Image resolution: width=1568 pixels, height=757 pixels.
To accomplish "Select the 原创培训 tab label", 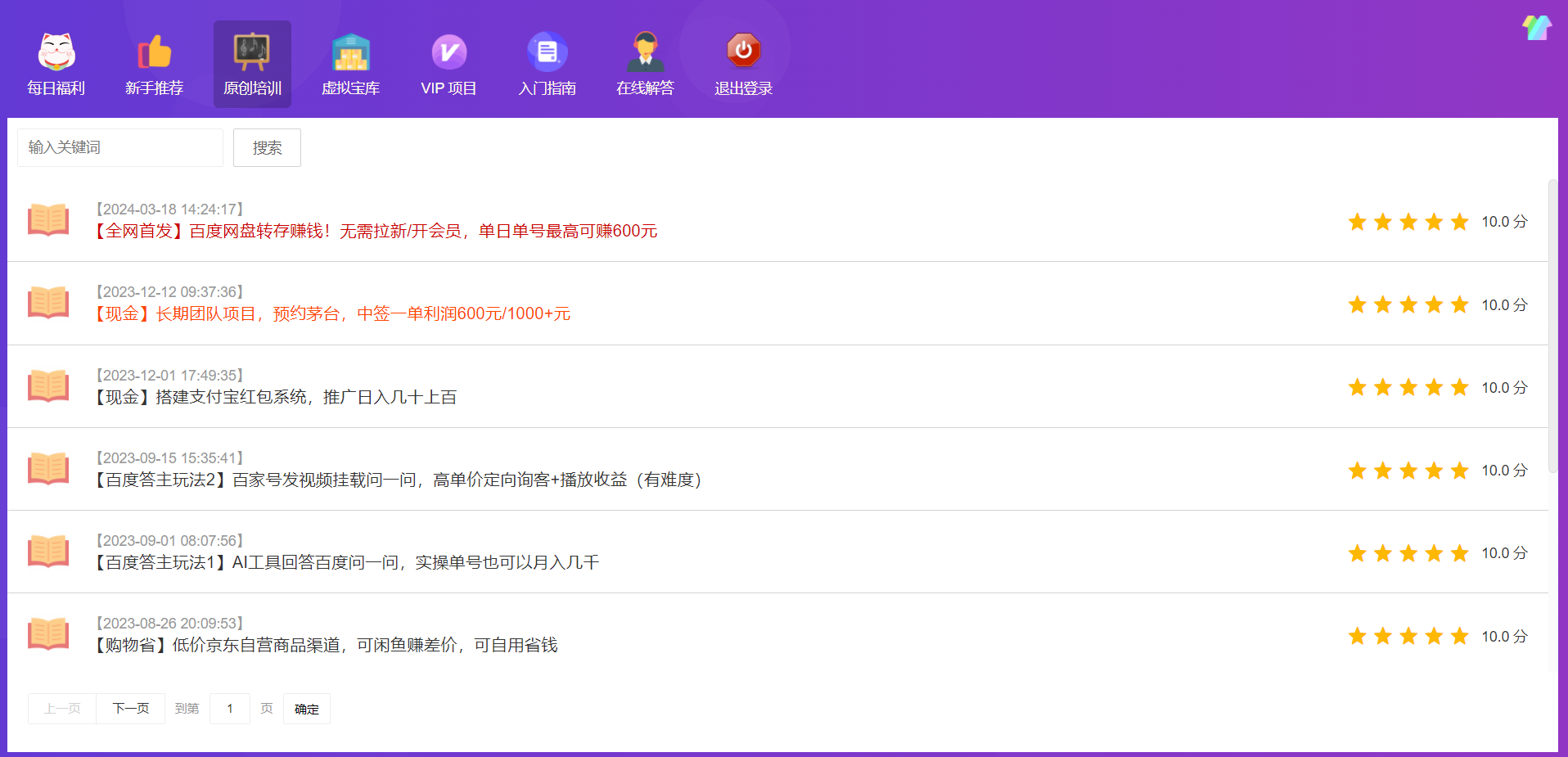I will tap(252, 88).
